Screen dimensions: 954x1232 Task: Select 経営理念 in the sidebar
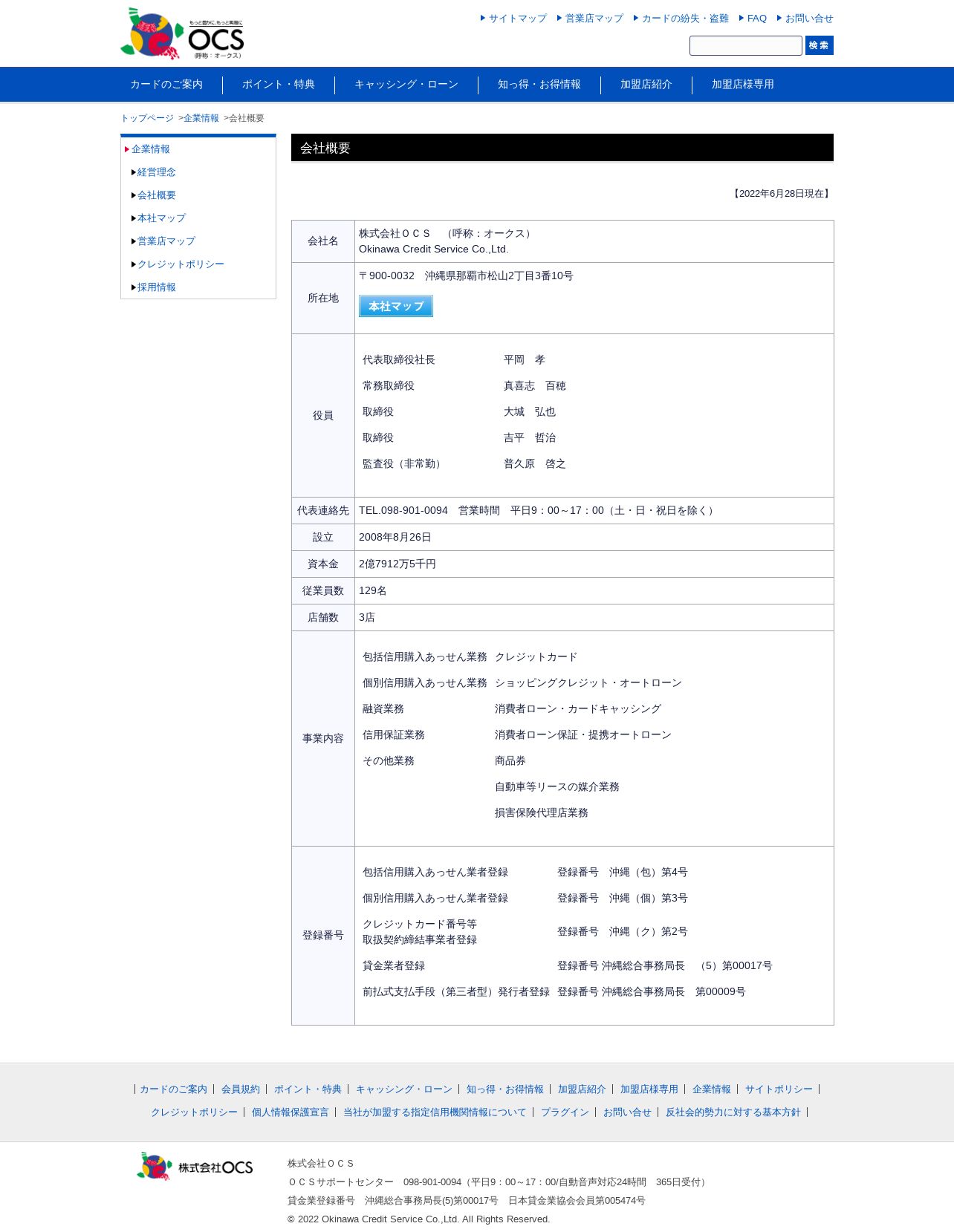tap(157, 172)
